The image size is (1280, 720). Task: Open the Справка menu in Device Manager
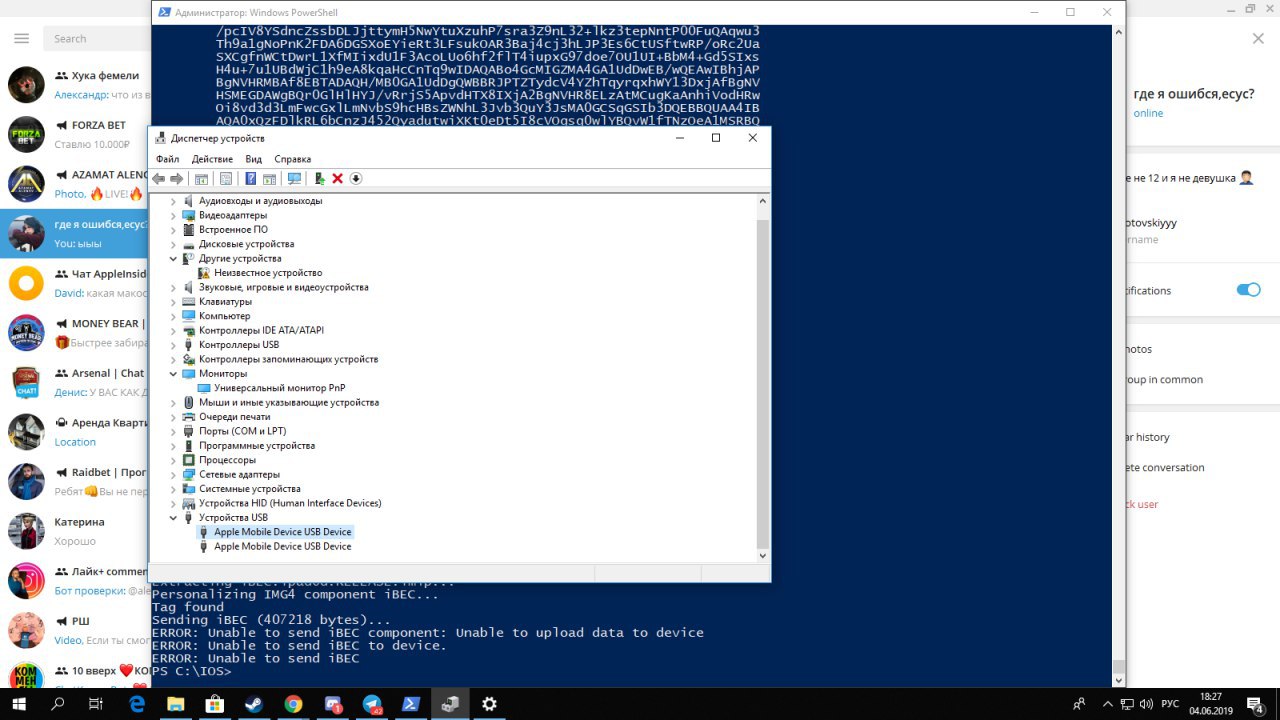pos(293,159)
